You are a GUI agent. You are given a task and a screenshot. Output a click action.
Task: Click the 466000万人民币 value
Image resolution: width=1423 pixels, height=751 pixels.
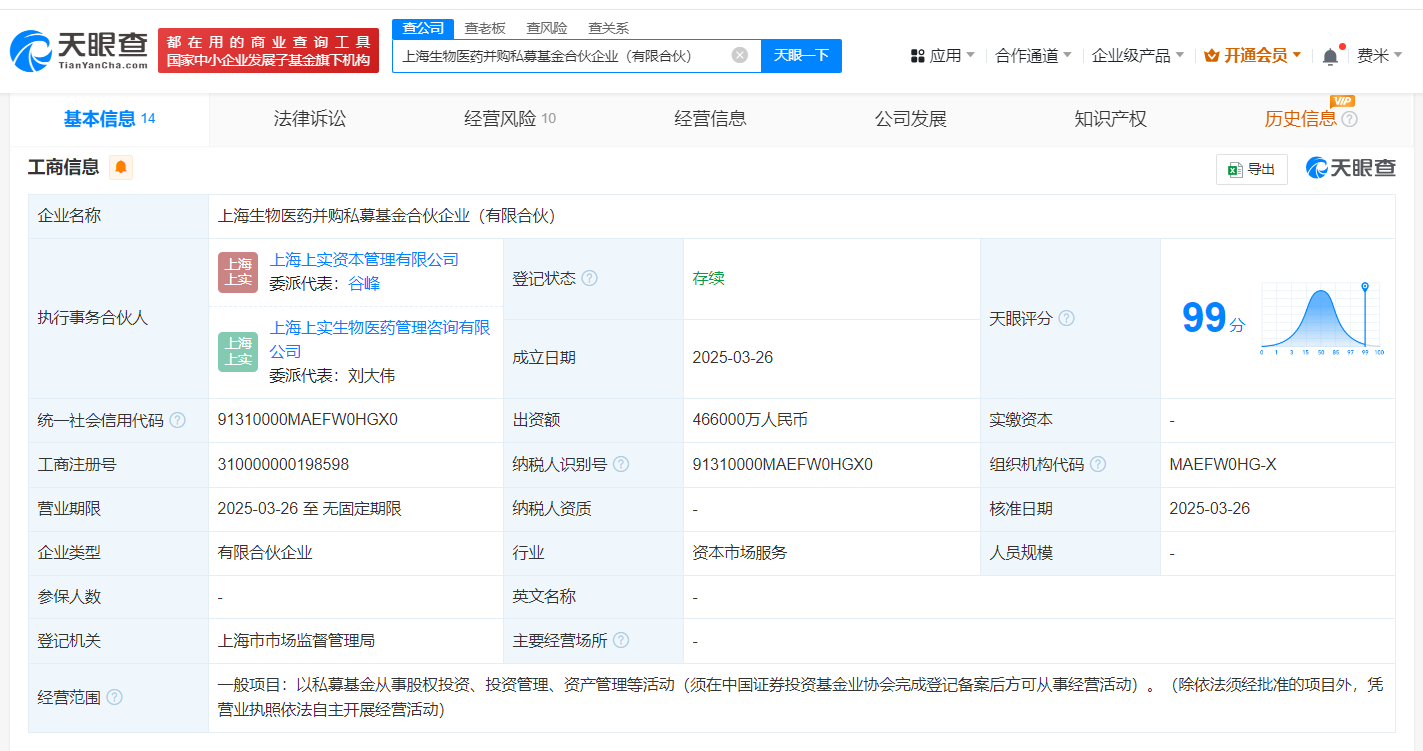click(750, 420)
